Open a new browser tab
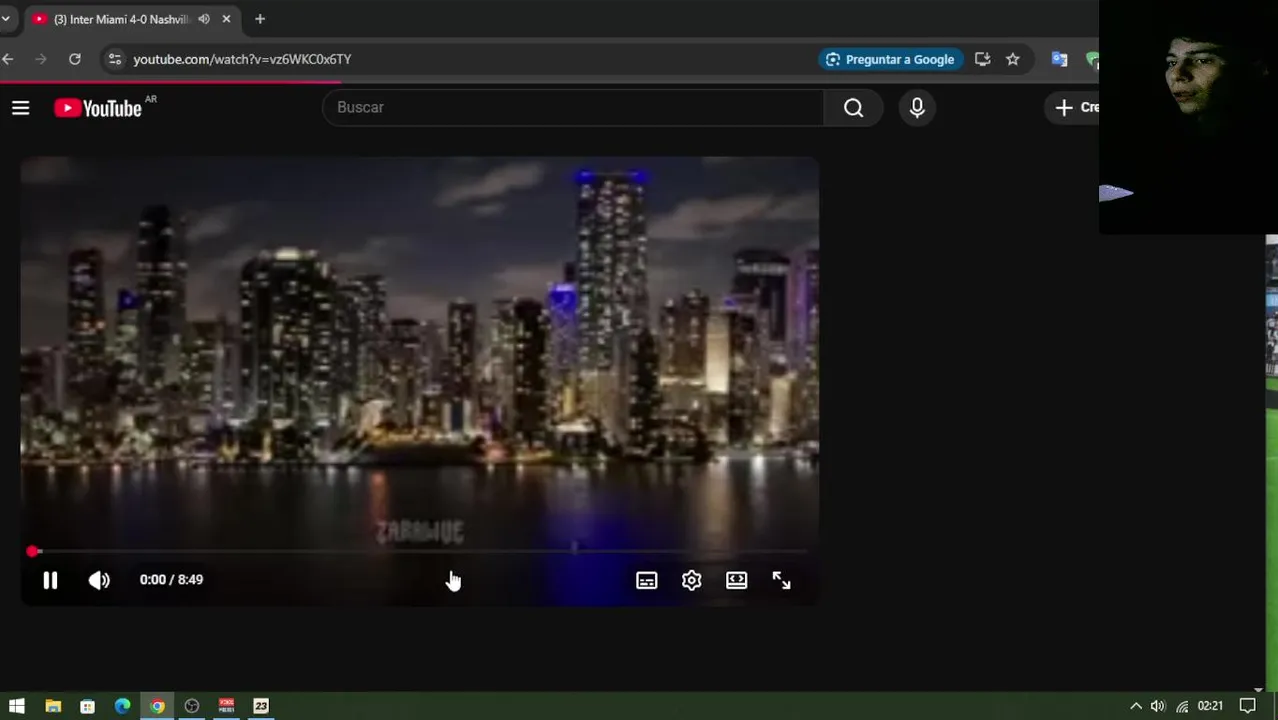Image resolution: width=1278 pixels, height=720 pixels. point(260,19)
